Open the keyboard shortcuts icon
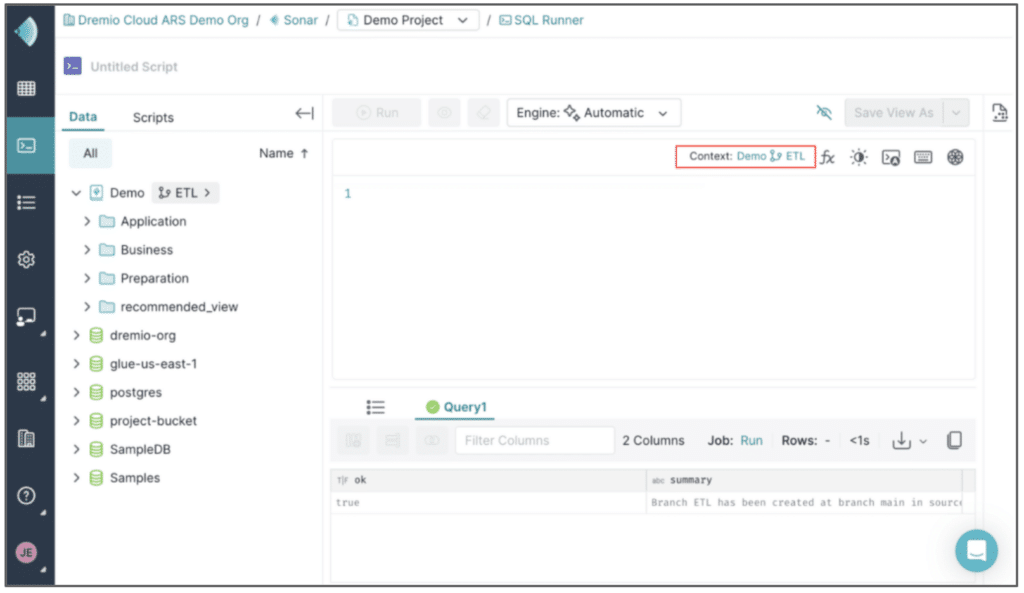Viewport: 1024px width, 593px height. (x=923, y=157)
